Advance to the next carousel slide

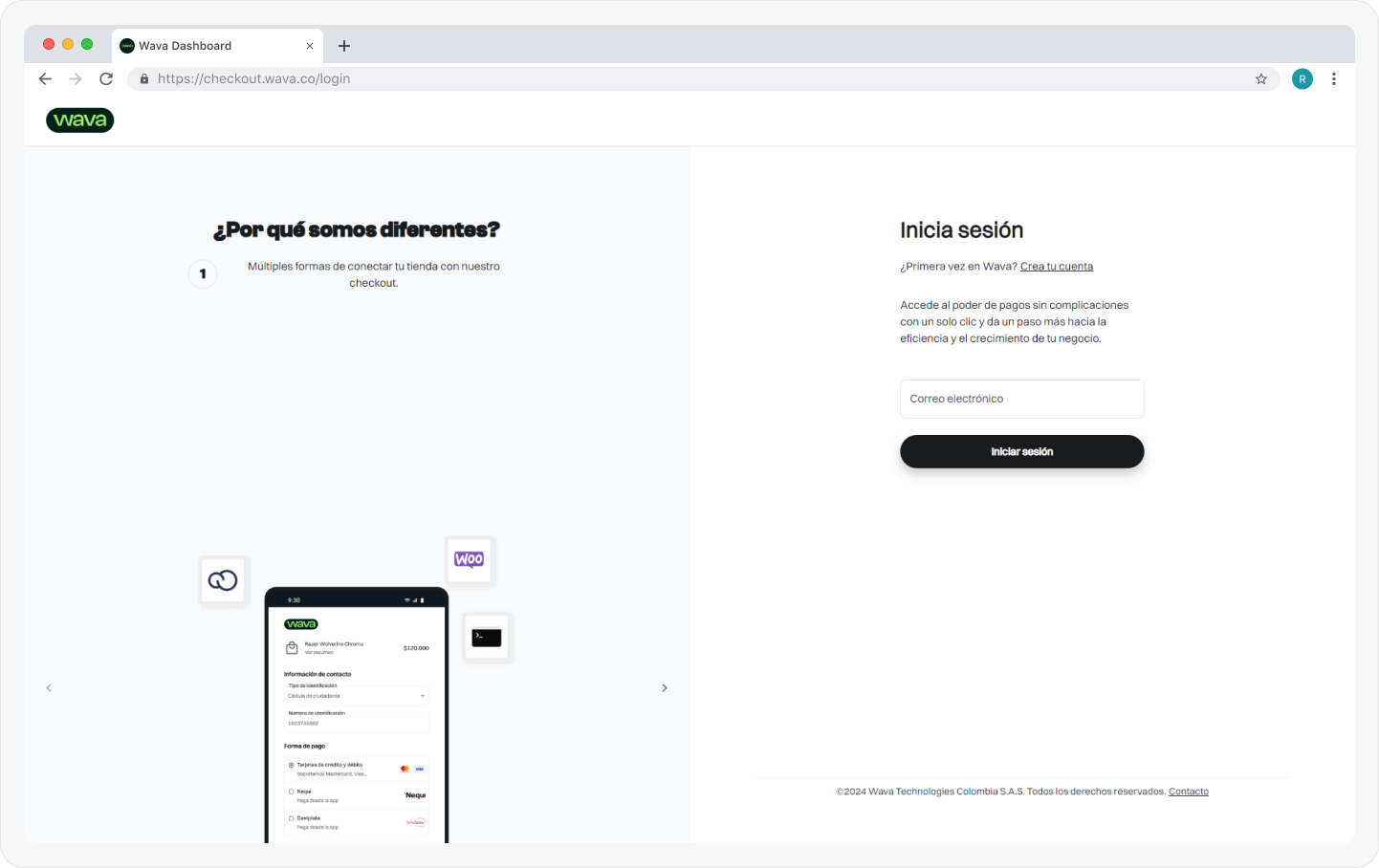665,688
